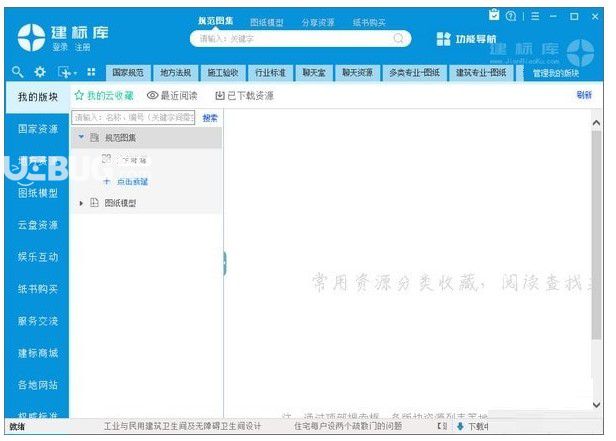
Task: Switch to the 分享资源 search tab
Action: (318, 22)
